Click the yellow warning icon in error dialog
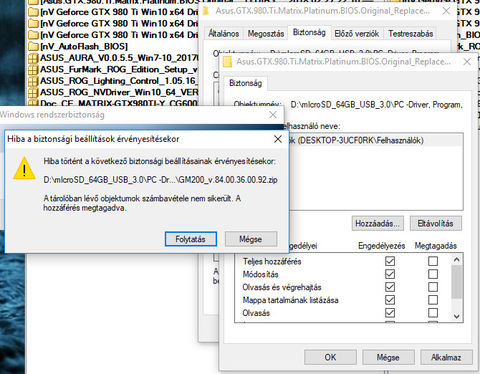This screenshot has width=480, height=374. (x=24, y=169)
